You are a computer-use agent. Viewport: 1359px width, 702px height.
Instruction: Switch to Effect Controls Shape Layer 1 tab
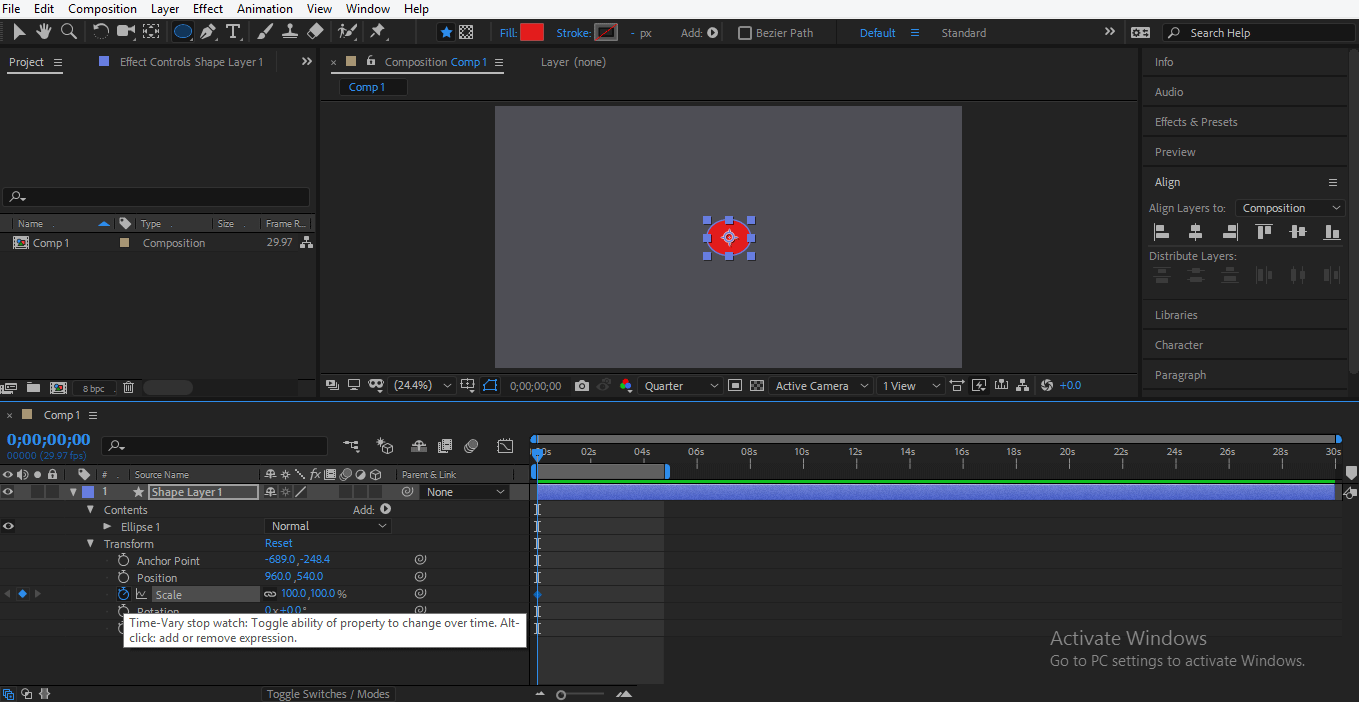point(190,62)
